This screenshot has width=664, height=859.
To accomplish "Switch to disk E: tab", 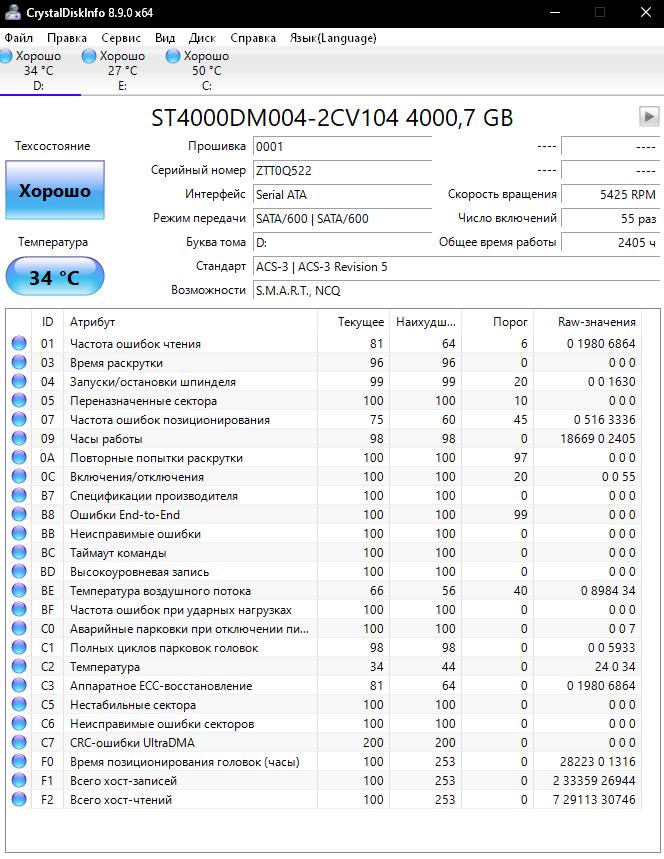I will pyautogui.click(x=121, y=71).
